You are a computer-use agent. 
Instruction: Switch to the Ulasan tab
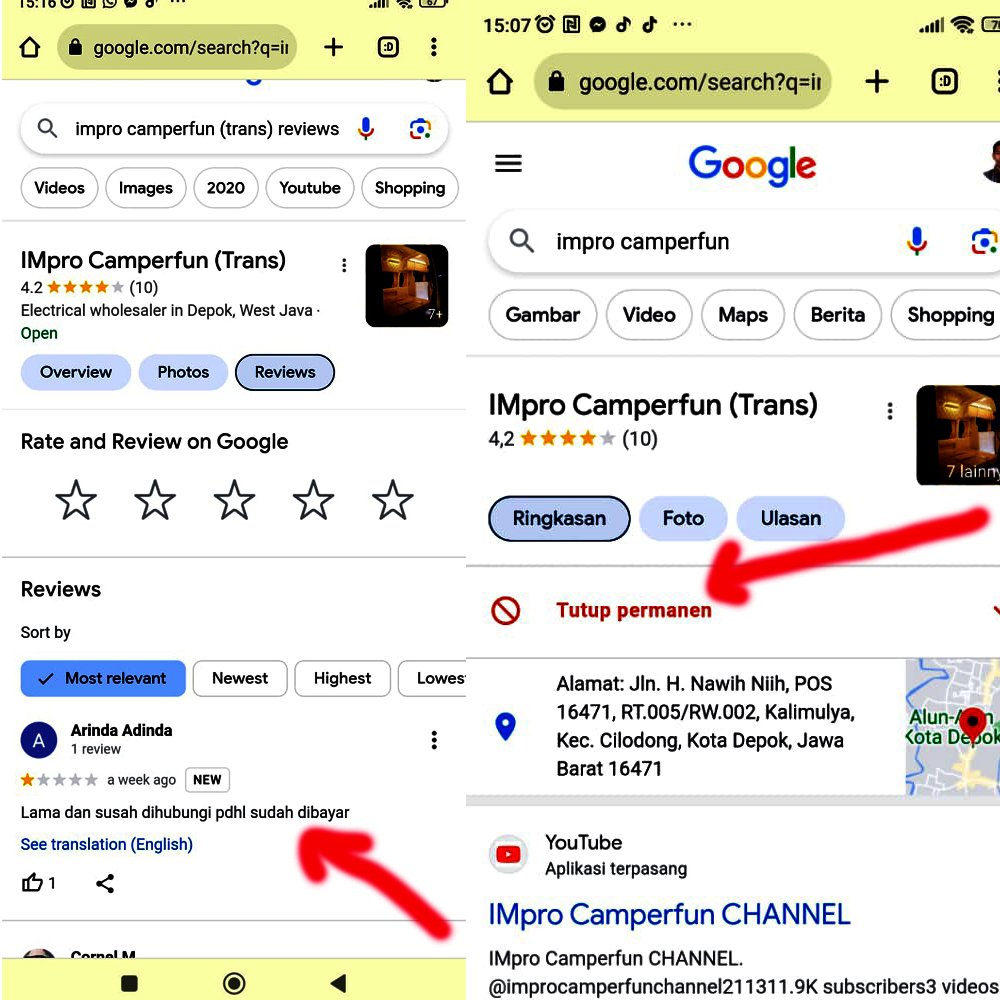[790, 519]
